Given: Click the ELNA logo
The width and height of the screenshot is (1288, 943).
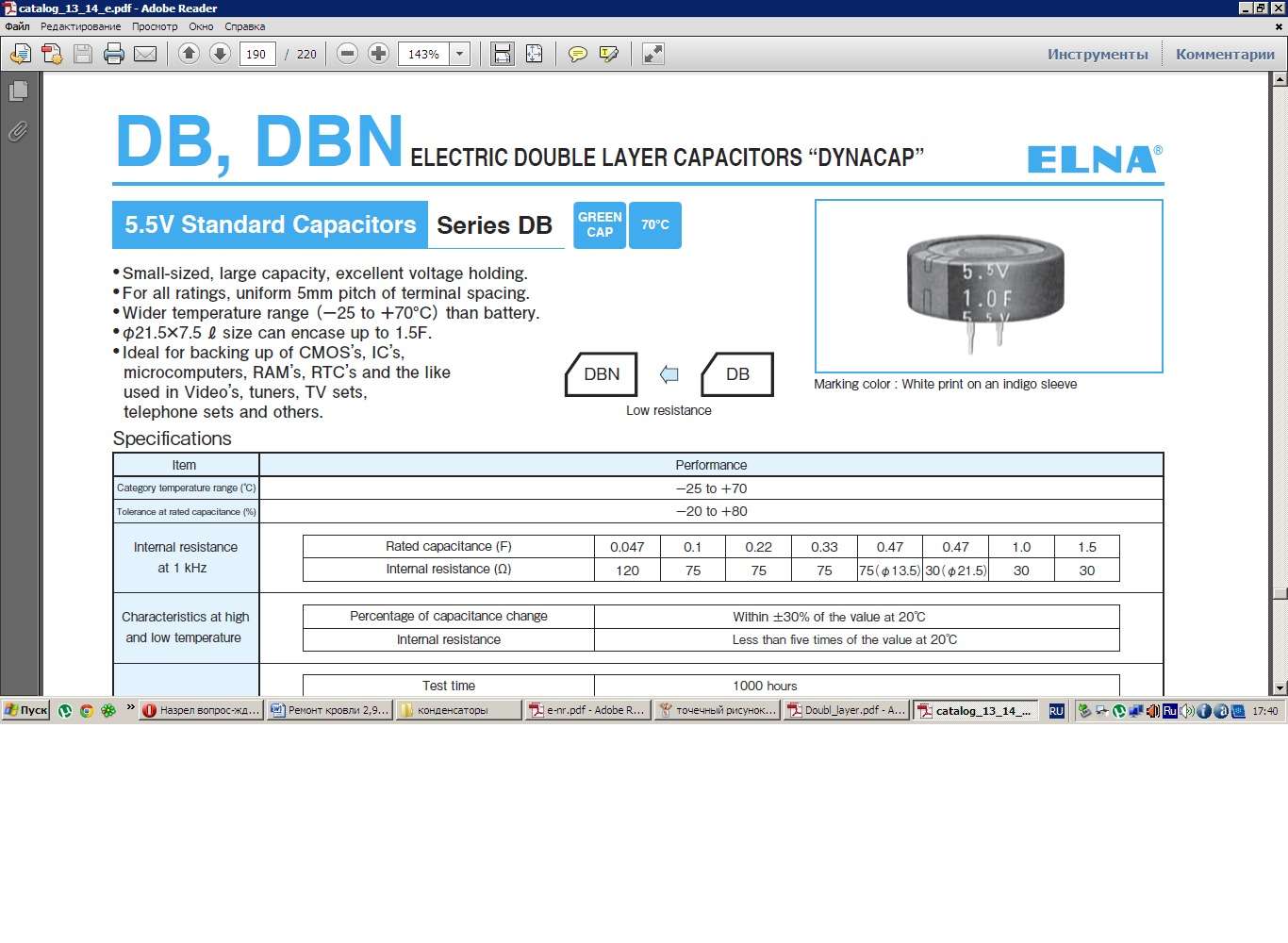Looking at the screenshot, I should click(1095, 158).
